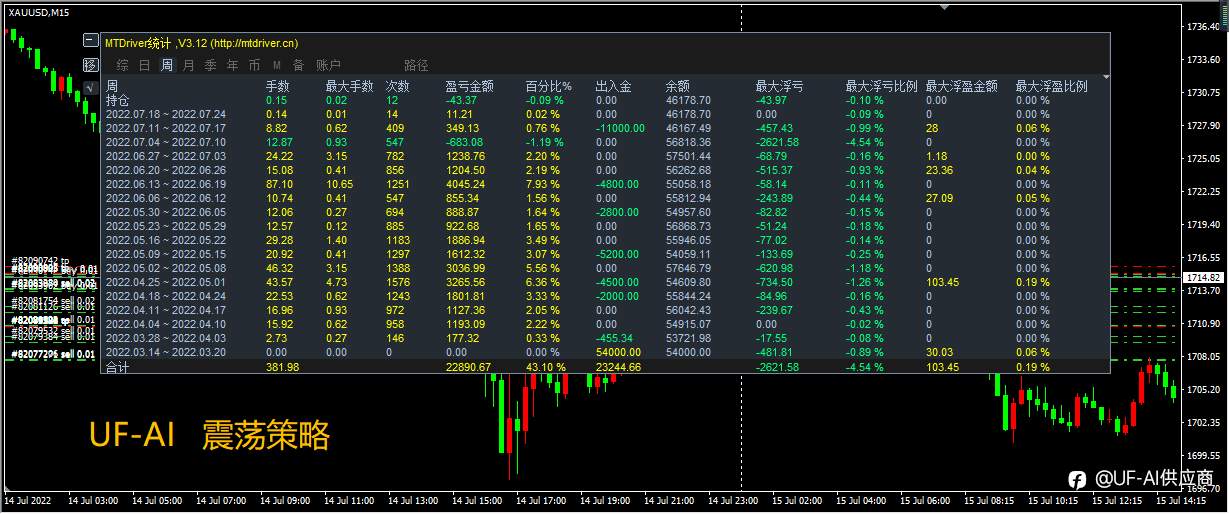
Task: Click the 最大浮亏 column header
Action: tap(780, 87)
